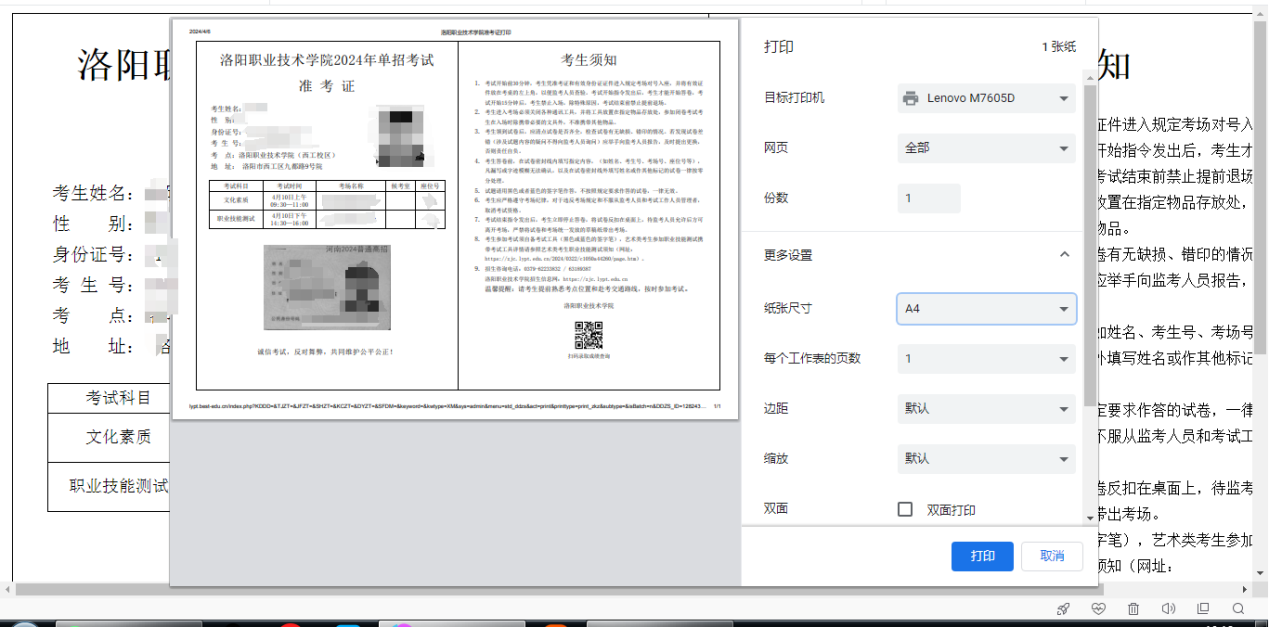
Task: Open the heart-pulse health check icon
Action: click(x=1098, y=609)
